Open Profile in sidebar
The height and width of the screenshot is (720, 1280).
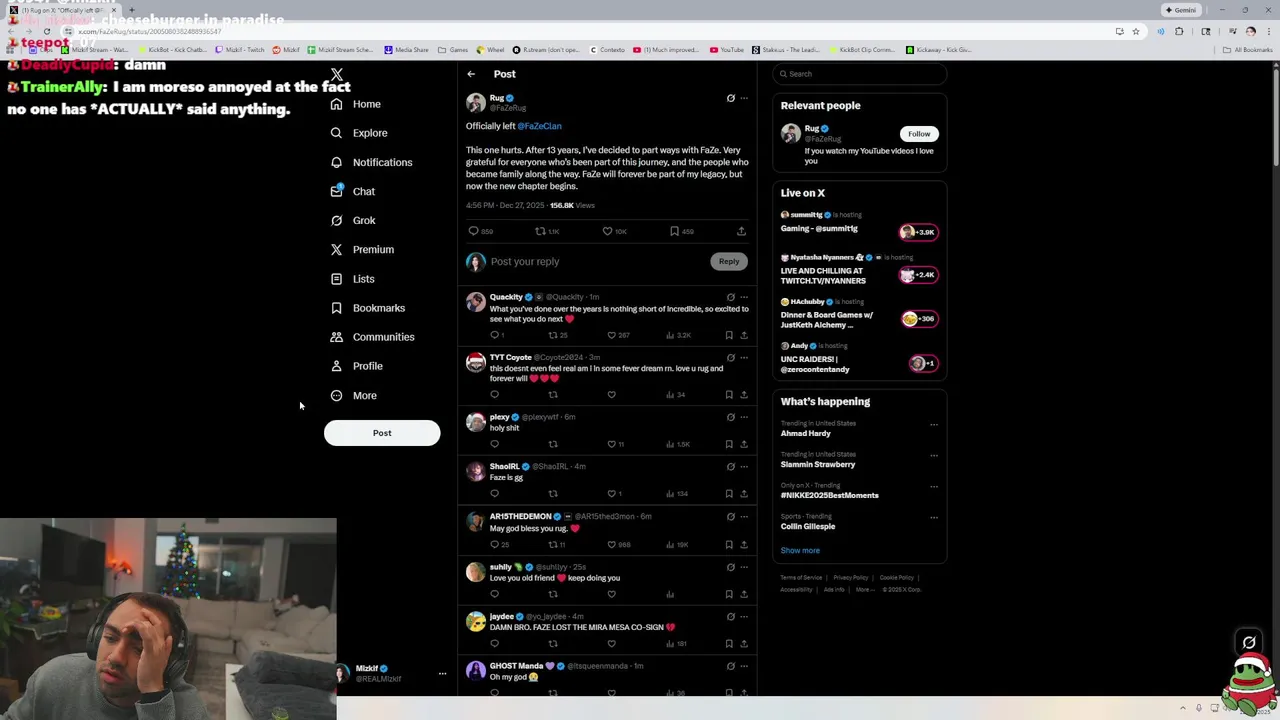click(x=356, y=366)
